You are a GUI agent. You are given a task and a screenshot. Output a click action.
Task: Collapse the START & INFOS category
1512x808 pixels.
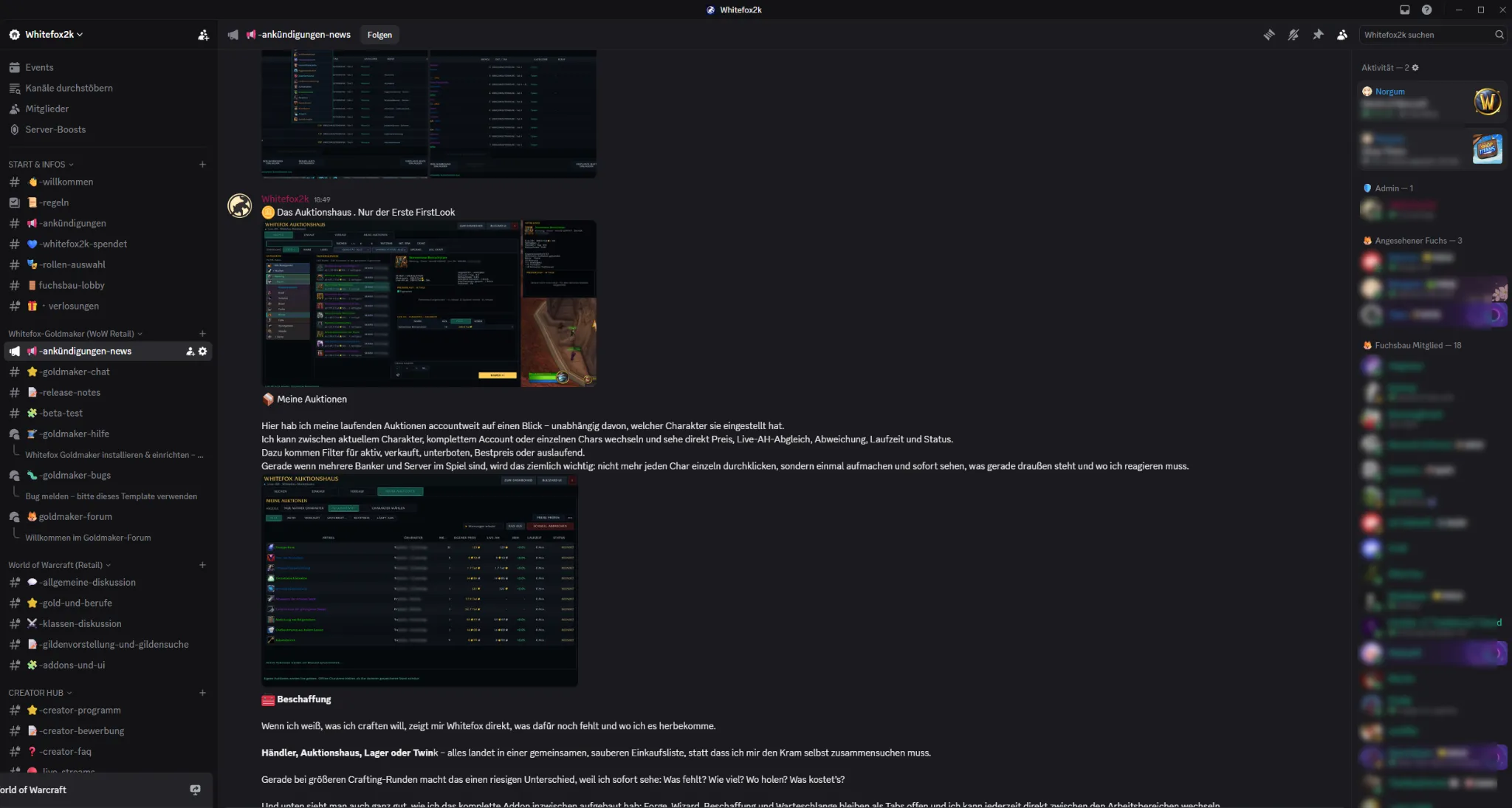41,165
